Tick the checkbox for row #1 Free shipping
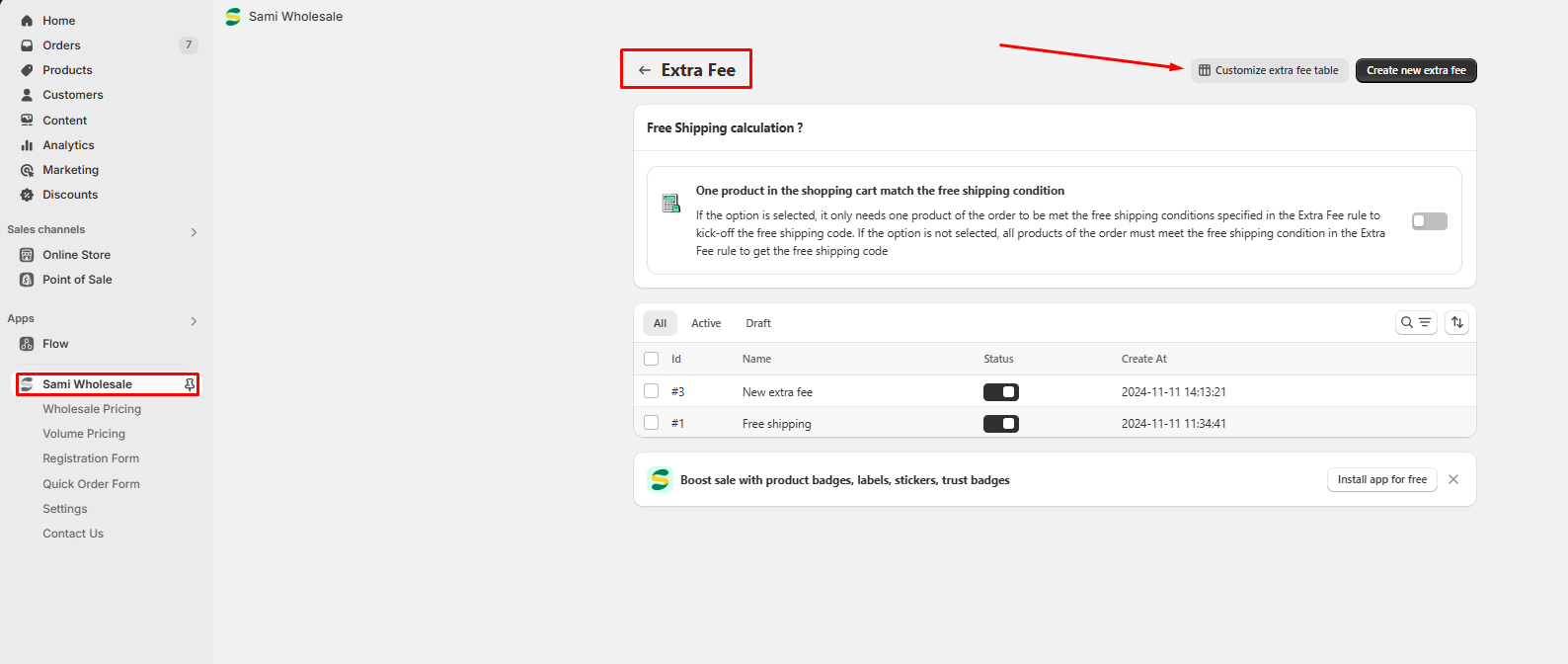 (651, 423)
